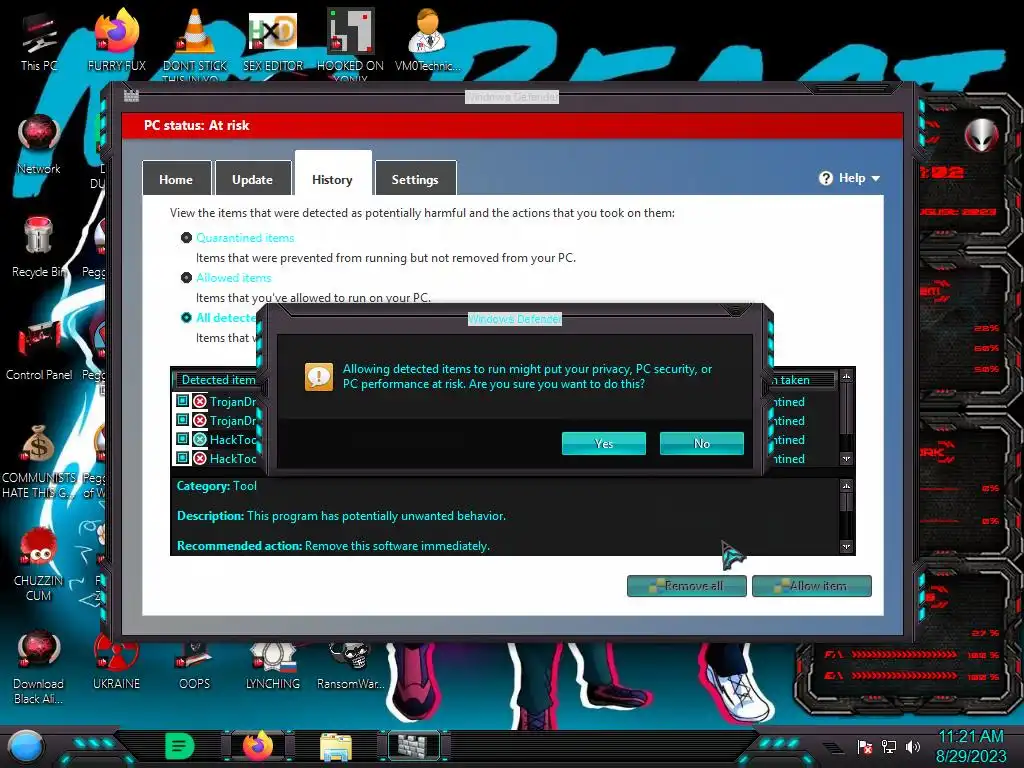This screenshot has width=1024, height=768.
Task: Open File Explorer from the taskbar
Action: 336,747
